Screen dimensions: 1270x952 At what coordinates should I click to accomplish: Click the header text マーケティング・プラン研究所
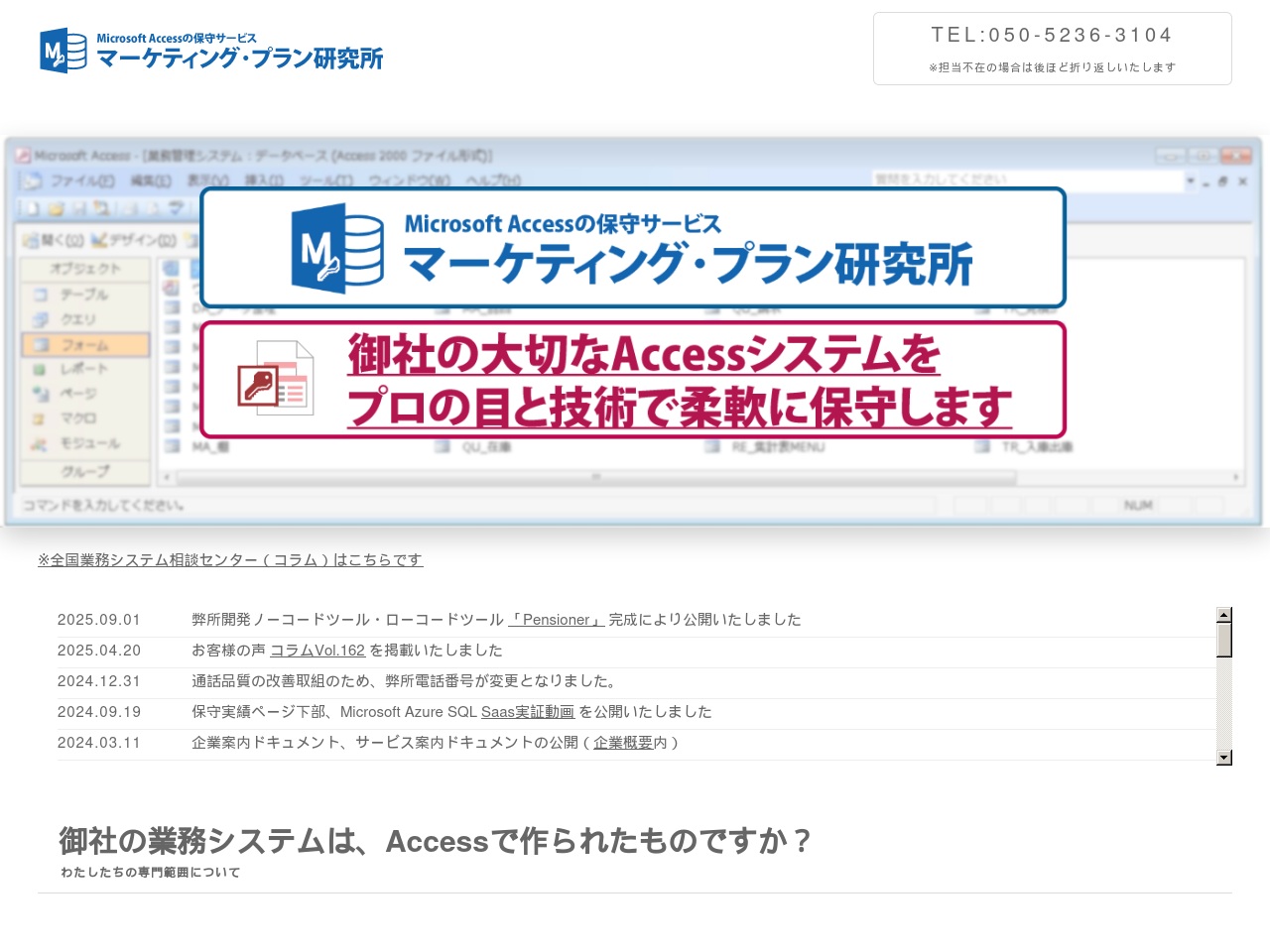pyautogui.click(x=239, y=59)
